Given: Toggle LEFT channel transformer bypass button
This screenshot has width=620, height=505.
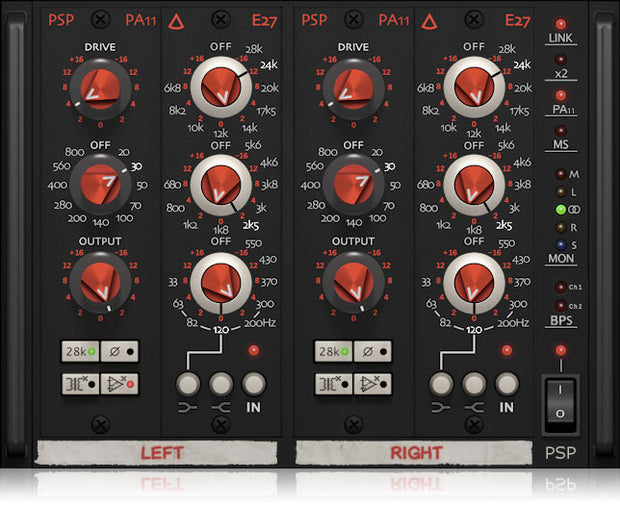Looking at the screenshot, I should pyautogui.click(x=80, y=384).
